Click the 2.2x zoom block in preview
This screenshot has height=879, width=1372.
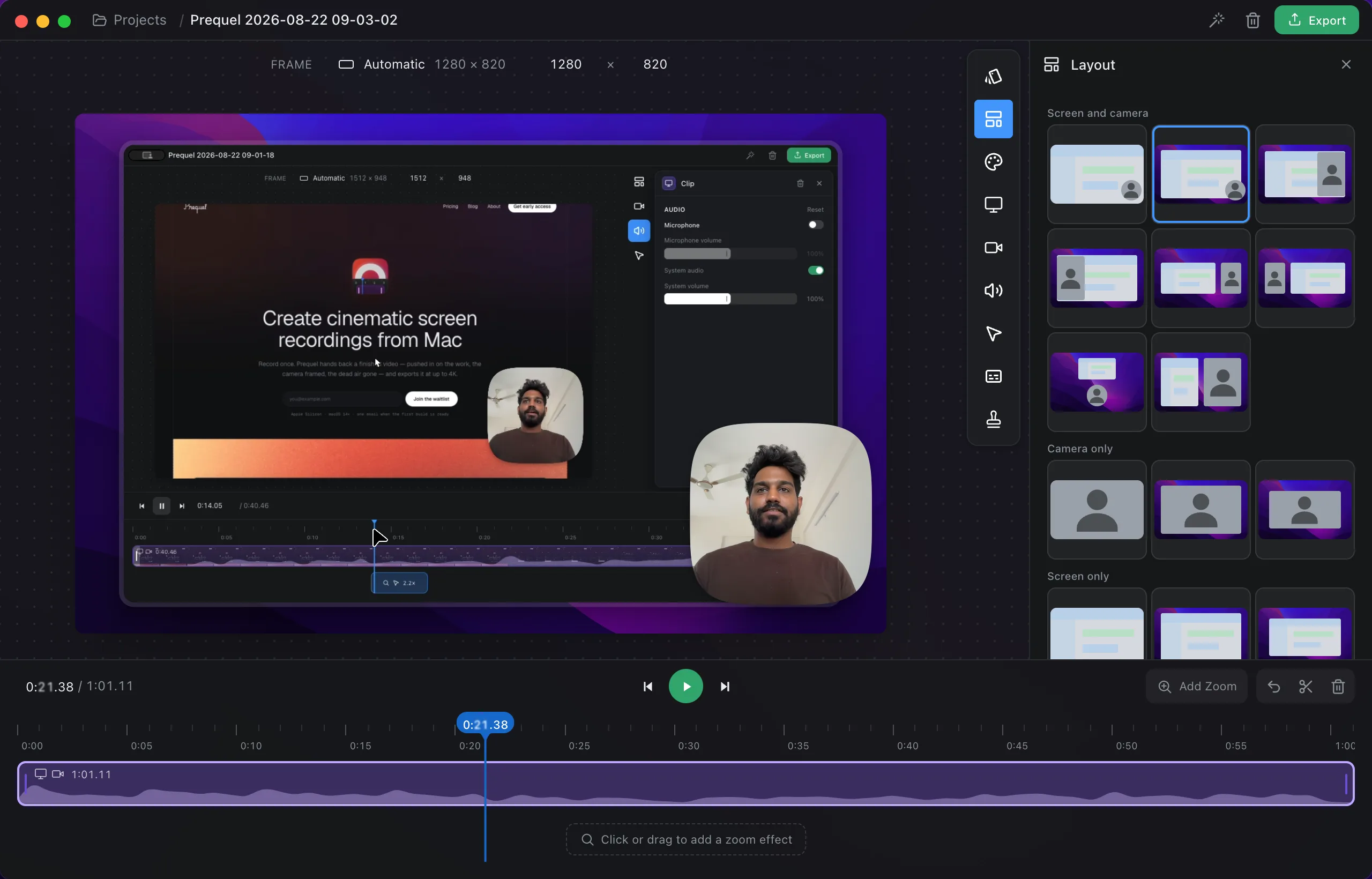click(399, 583)
